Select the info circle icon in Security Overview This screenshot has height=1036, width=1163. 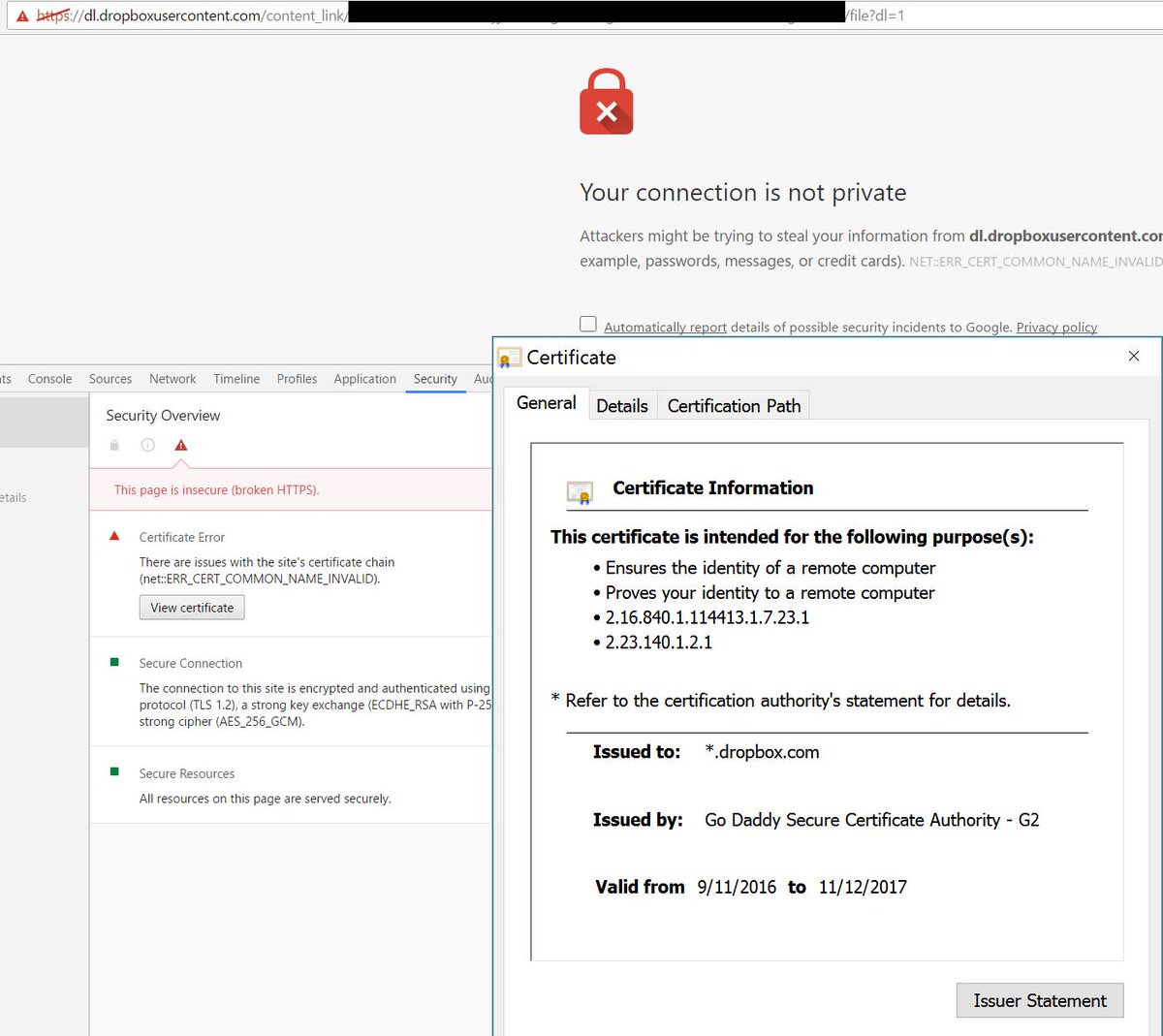[148, 445]
